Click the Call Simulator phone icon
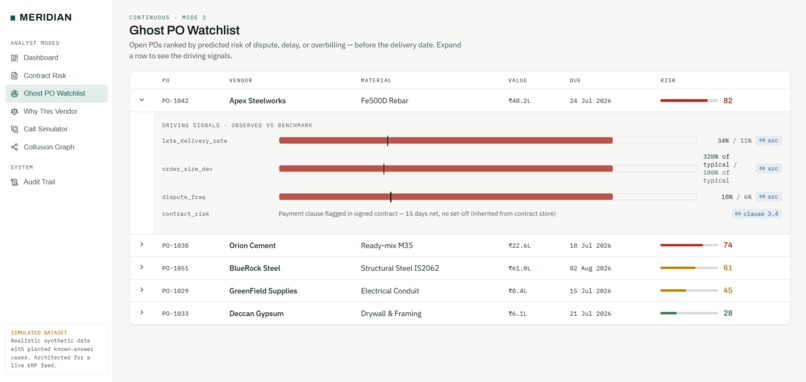Viewport: 806px width, 382px height. point(14,129)
